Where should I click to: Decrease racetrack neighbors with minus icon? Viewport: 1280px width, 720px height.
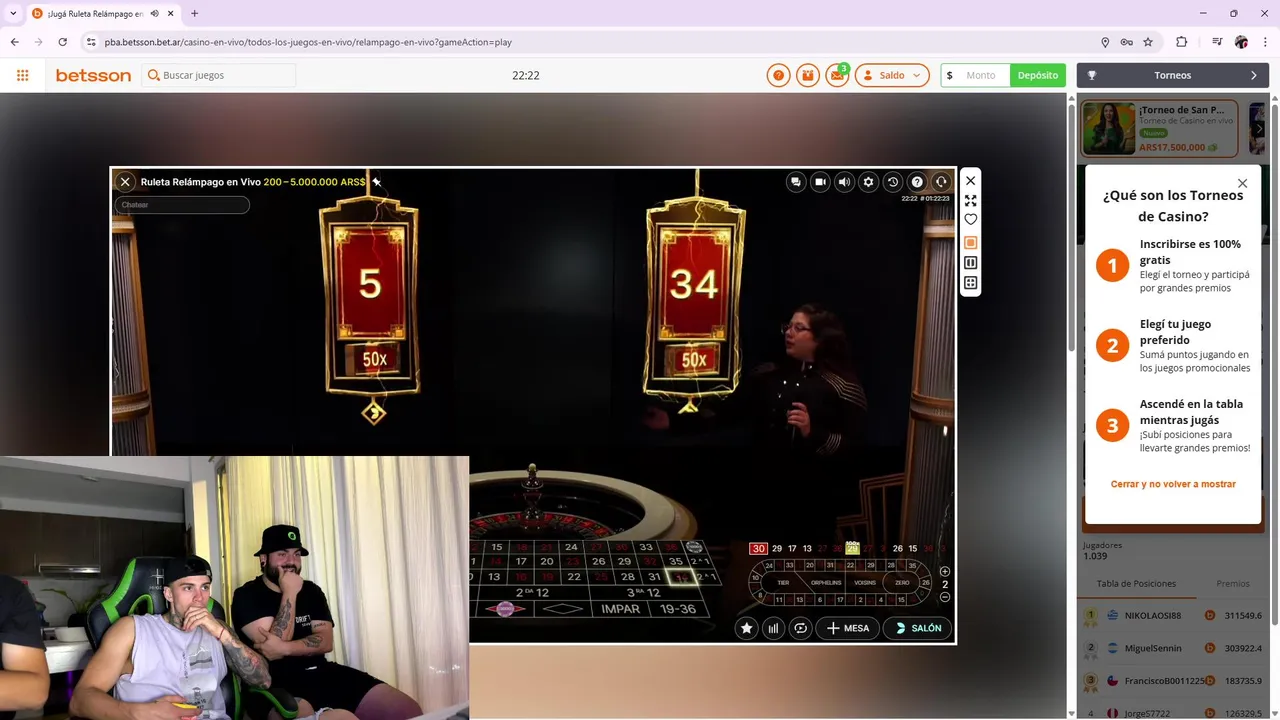945,597
